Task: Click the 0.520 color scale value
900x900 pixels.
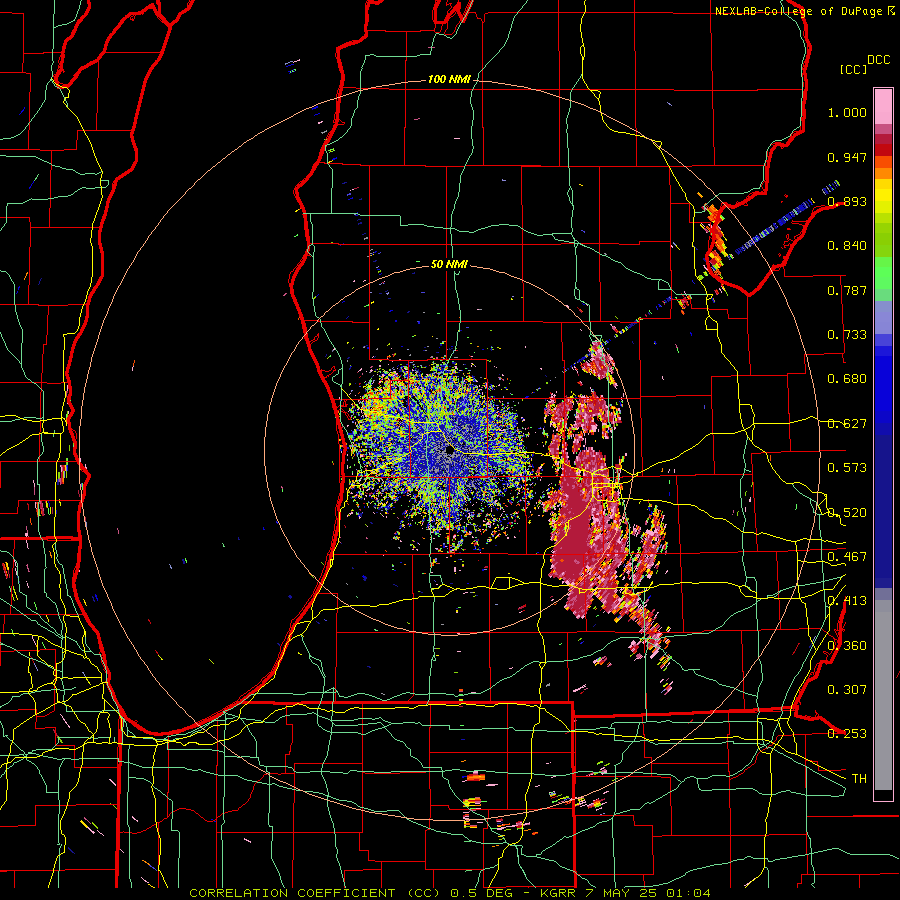Action: point(847,512)
